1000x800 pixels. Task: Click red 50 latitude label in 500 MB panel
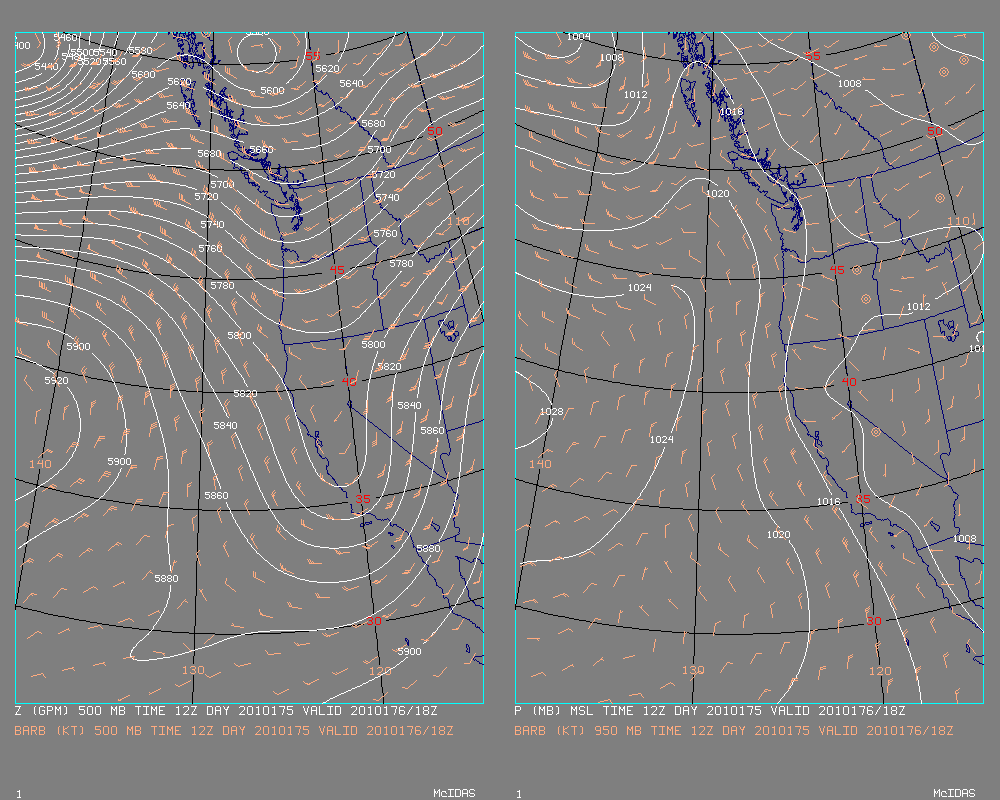[x=434, y=131]
